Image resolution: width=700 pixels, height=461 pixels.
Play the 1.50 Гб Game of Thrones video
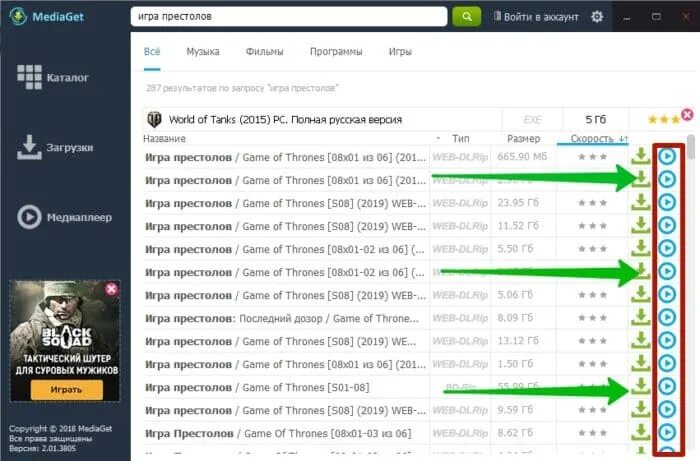tap(667, 363)
